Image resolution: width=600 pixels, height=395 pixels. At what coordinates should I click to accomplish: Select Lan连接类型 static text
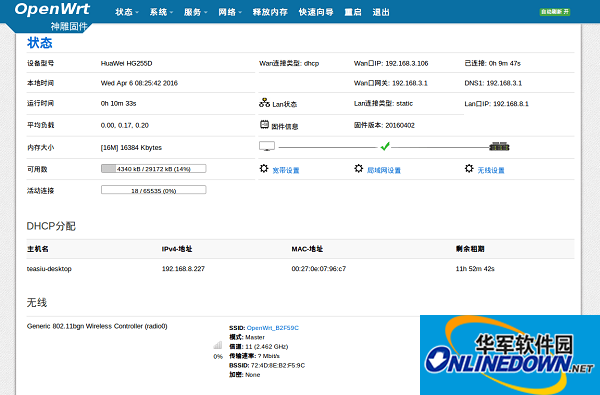(383, 103)
